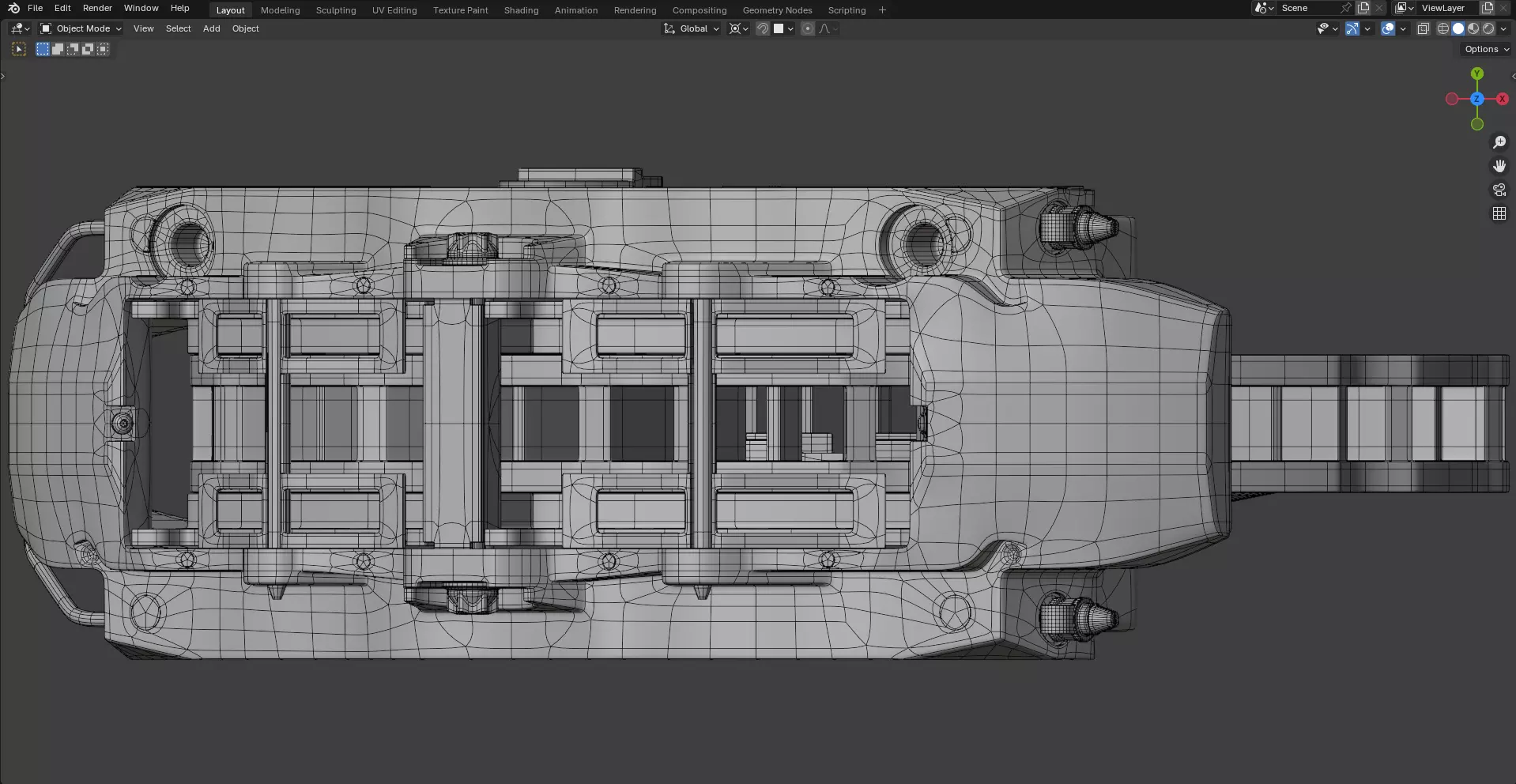Open the Texture Paint workspace tab
1516x784 pixels.
click(461, 10)
